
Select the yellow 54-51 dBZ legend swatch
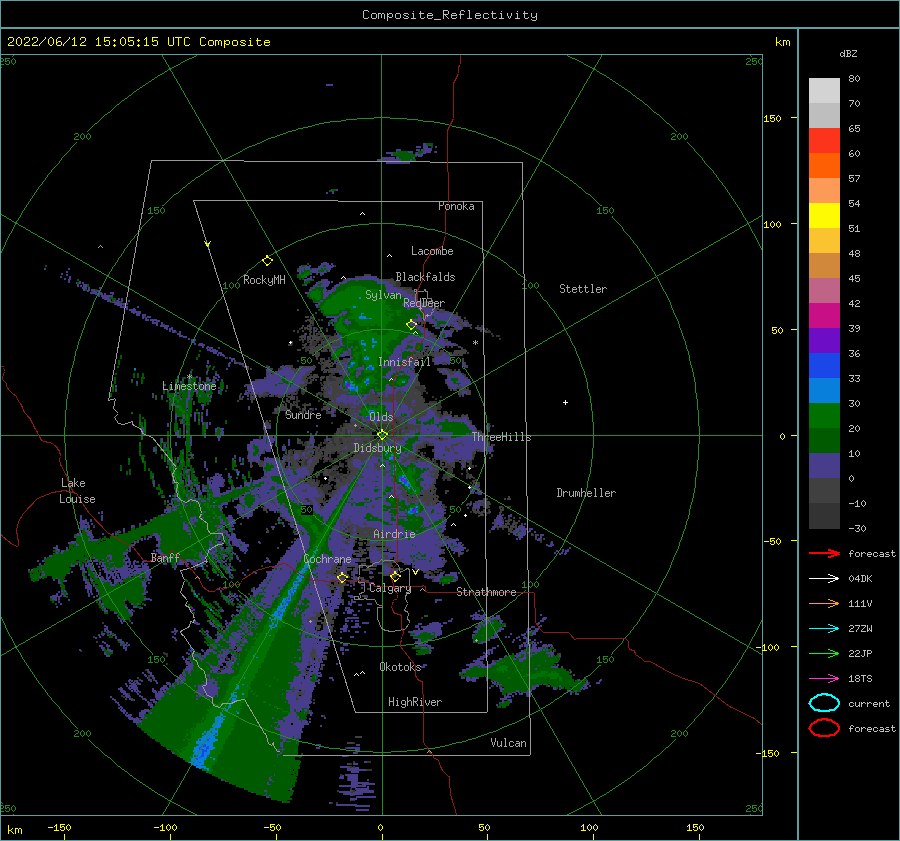[824, 216]
